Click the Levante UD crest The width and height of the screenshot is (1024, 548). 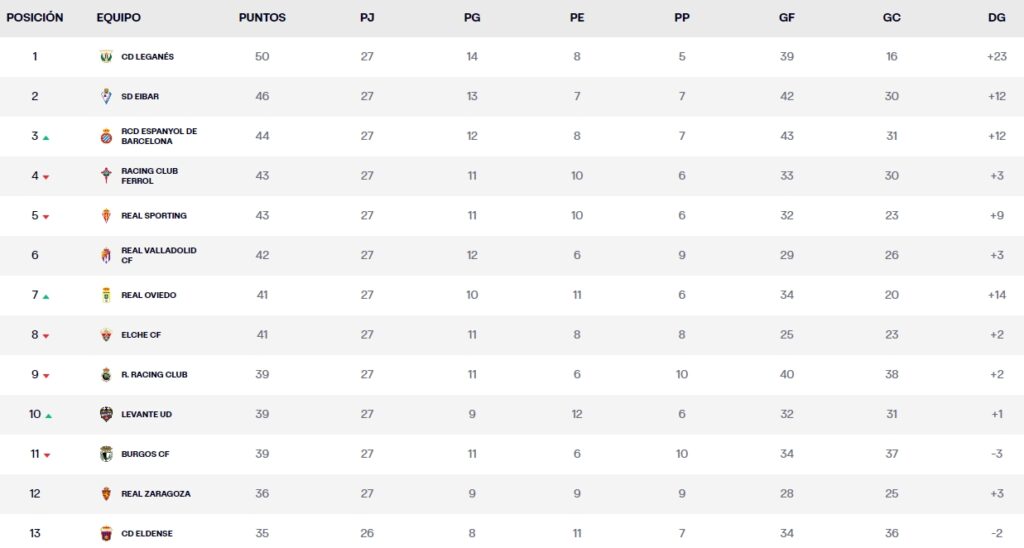[107, 414]
